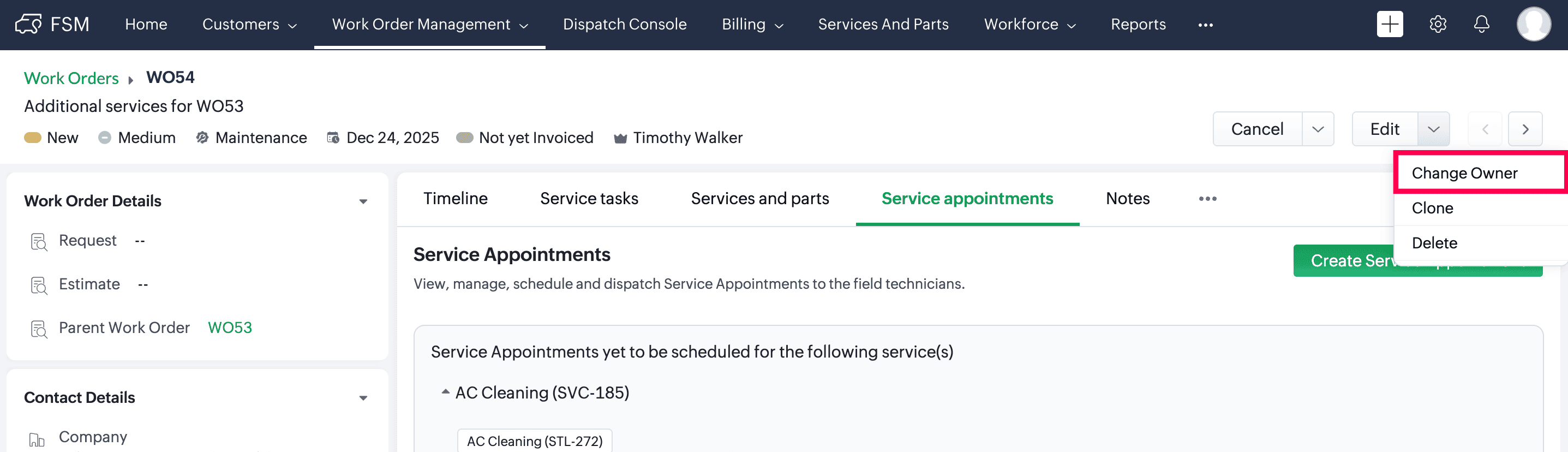Image resolution: width=1568 pixels, height=452 pixels.
Task: Choose Clone from the Edit dropdown
Action: pyautogui.click(x=1432, y=209)
